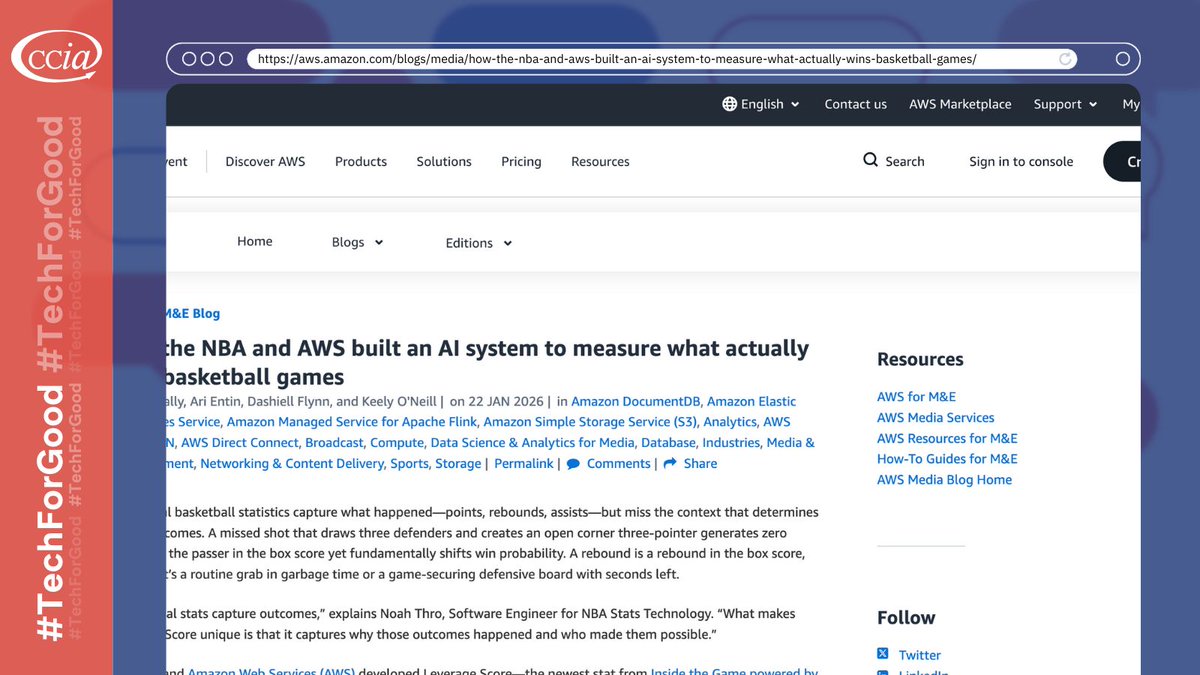Click the article headline text
This screenshot has width=1200, height=675.
(488, 362)
